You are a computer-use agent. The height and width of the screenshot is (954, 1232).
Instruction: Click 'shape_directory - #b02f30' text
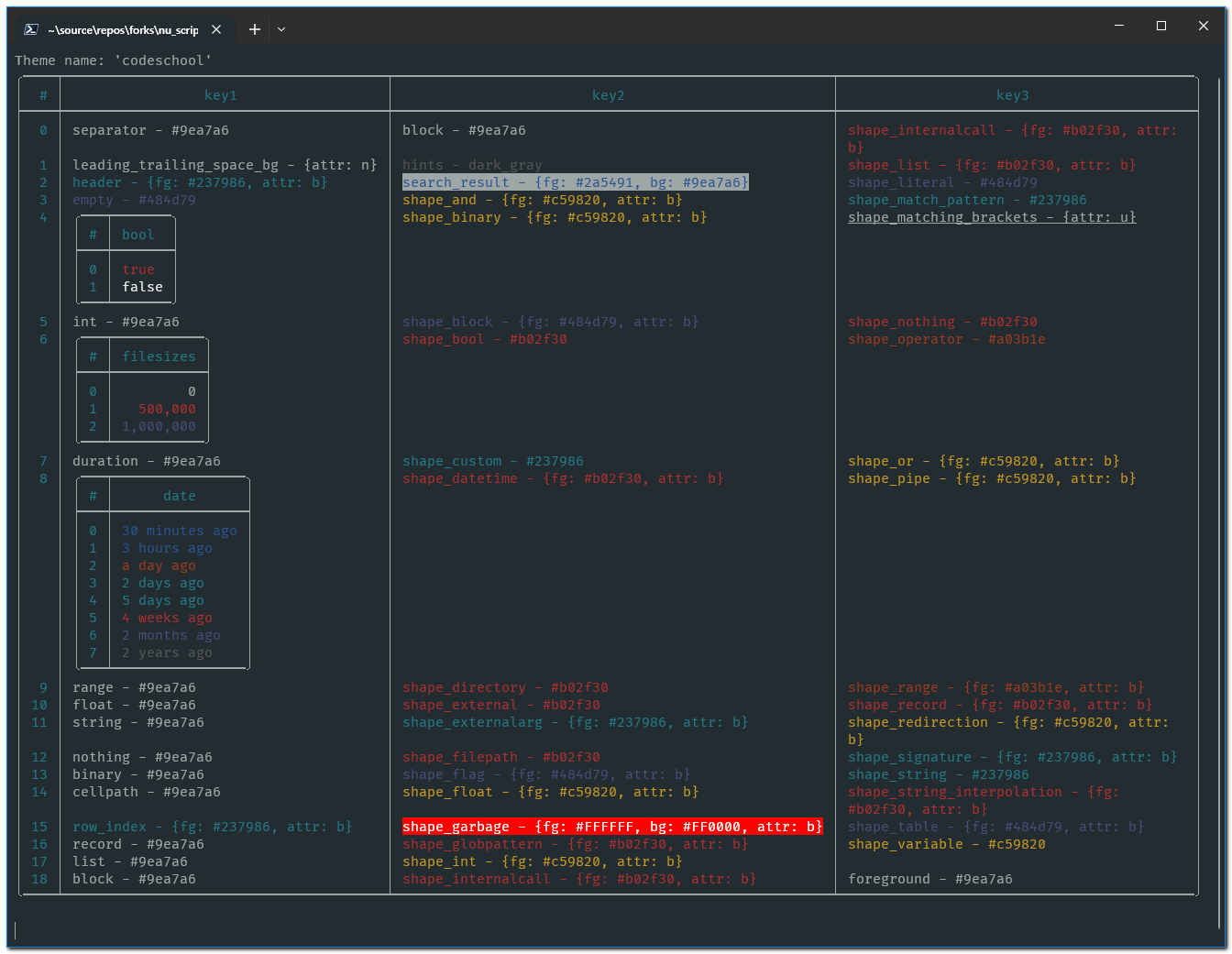(x=506, y=687)
